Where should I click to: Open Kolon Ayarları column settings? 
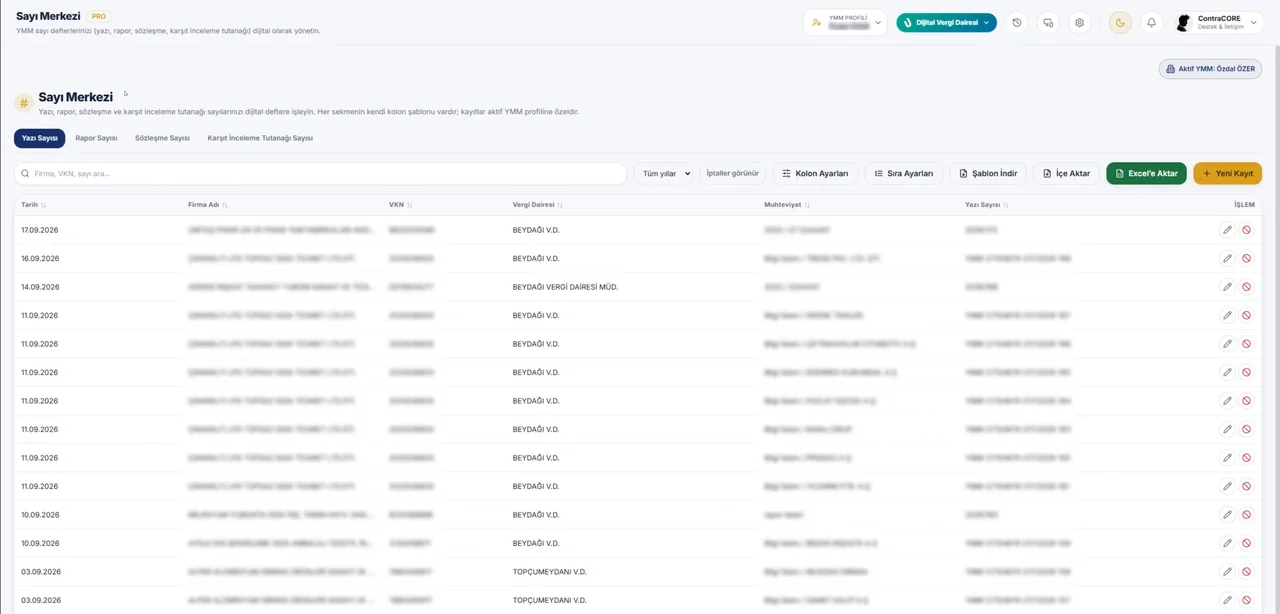click(x=815, y=173)
